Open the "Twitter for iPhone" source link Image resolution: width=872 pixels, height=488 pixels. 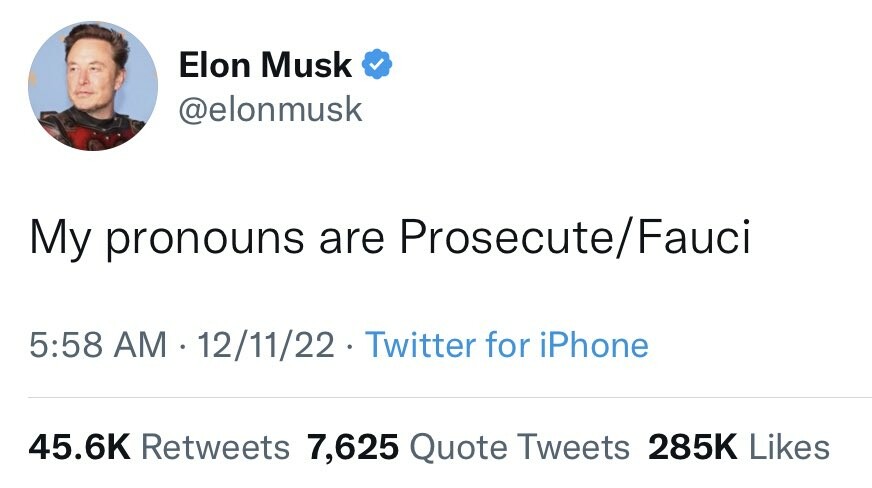click(507, 346)
